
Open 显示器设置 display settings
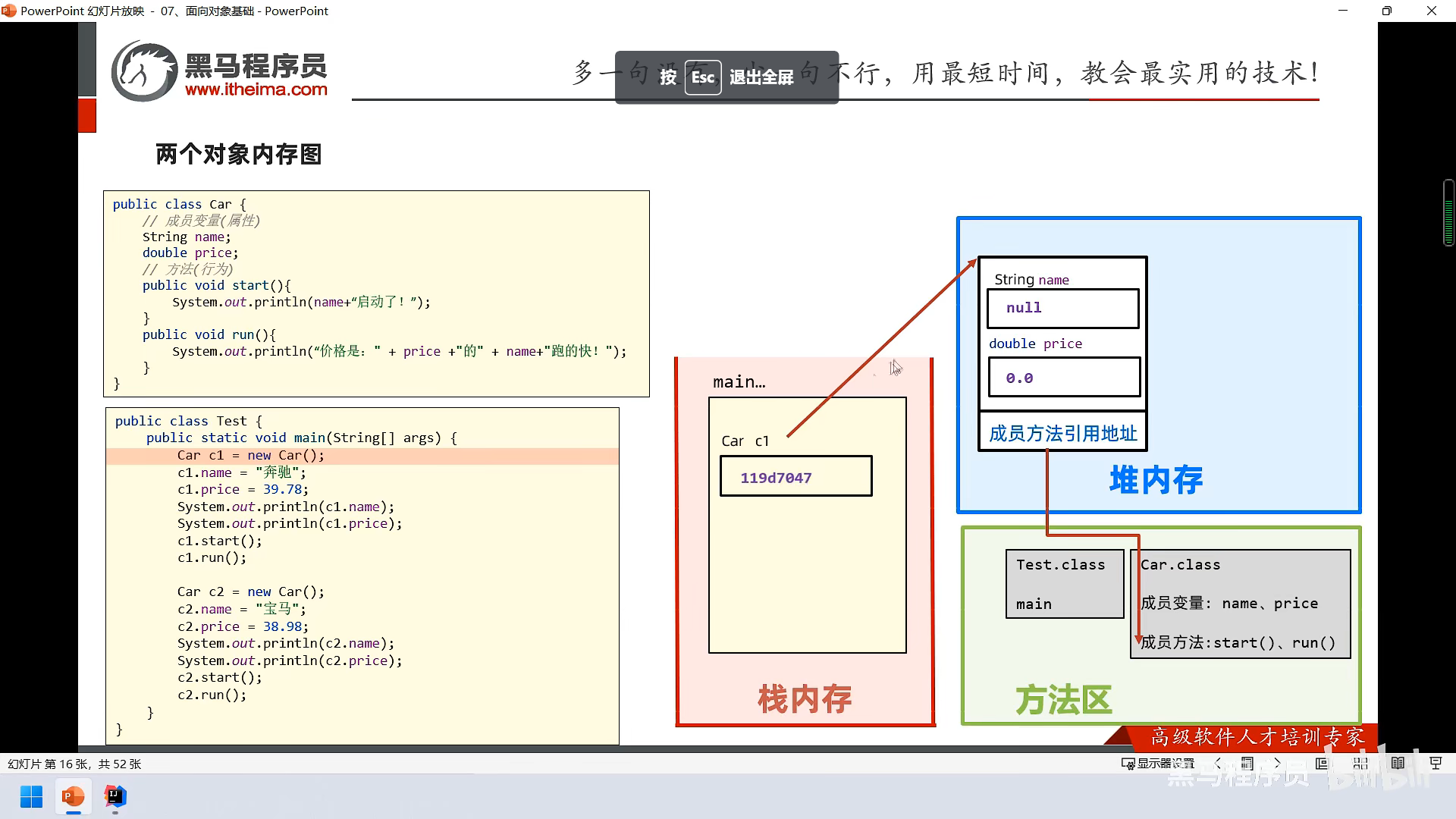coord(1158,764)
